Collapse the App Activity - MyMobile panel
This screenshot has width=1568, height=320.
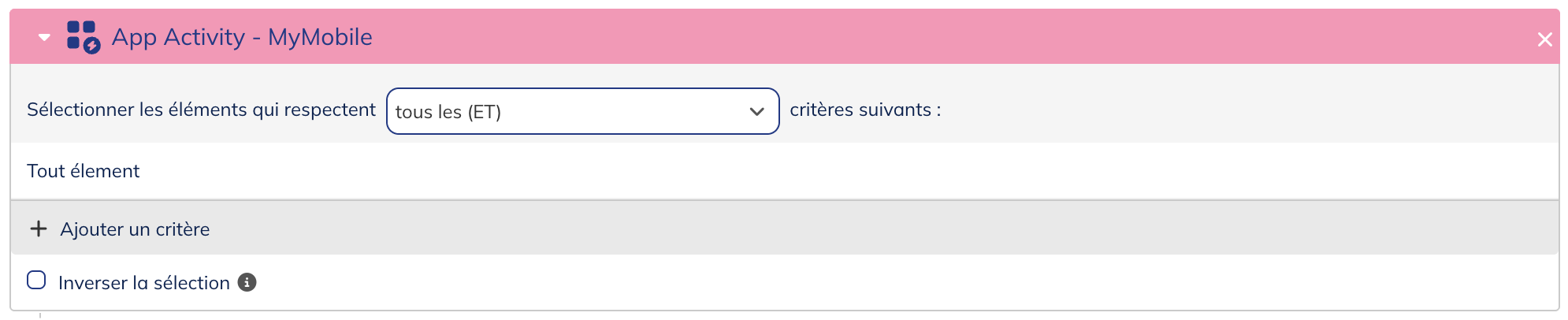[x=44, y=37]
